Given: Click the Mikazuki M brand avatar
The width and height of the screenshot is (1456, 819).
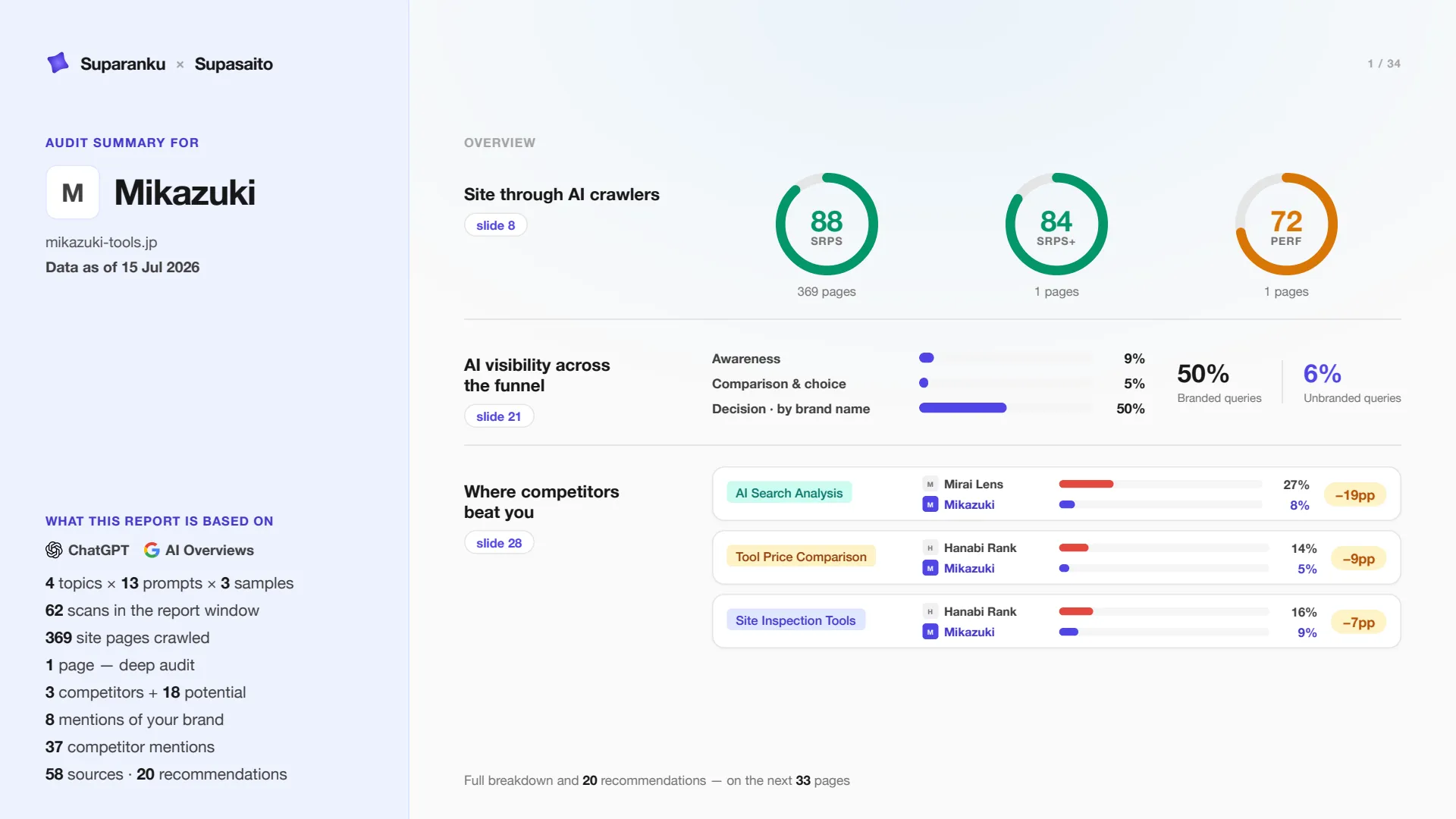Looking at the screenshot, I should 73,193.
